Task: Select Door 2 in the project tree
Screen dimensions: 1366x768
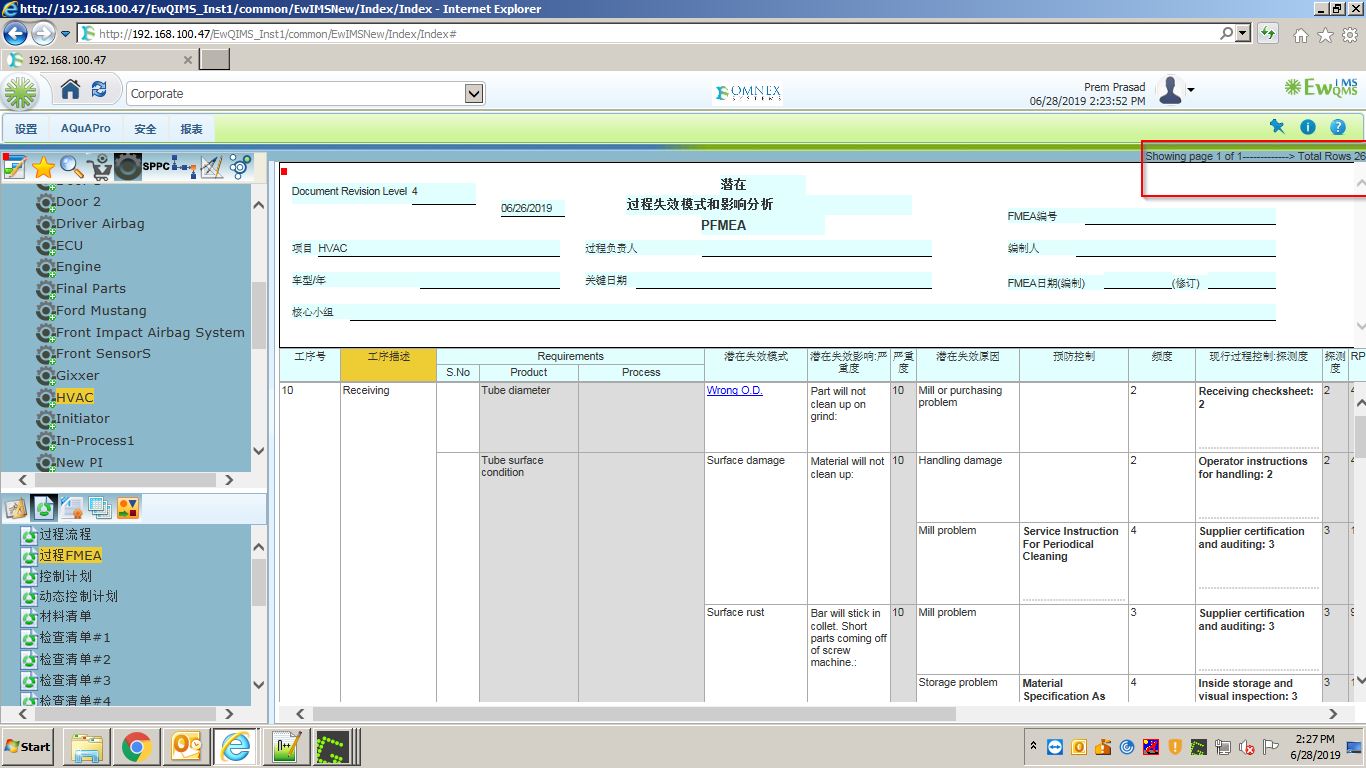Action: click(78, 201)
